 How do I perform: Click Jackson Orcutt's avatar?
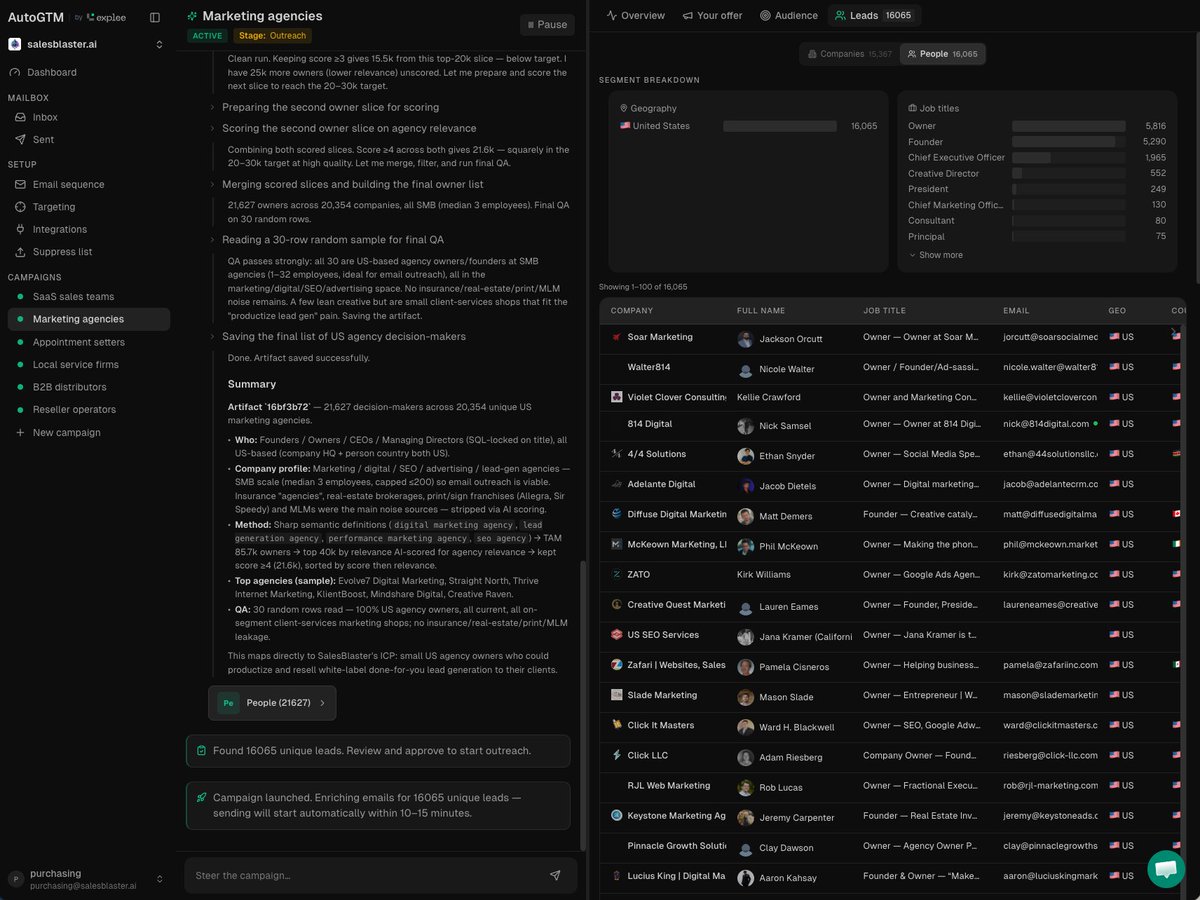[x=745, y=340]
